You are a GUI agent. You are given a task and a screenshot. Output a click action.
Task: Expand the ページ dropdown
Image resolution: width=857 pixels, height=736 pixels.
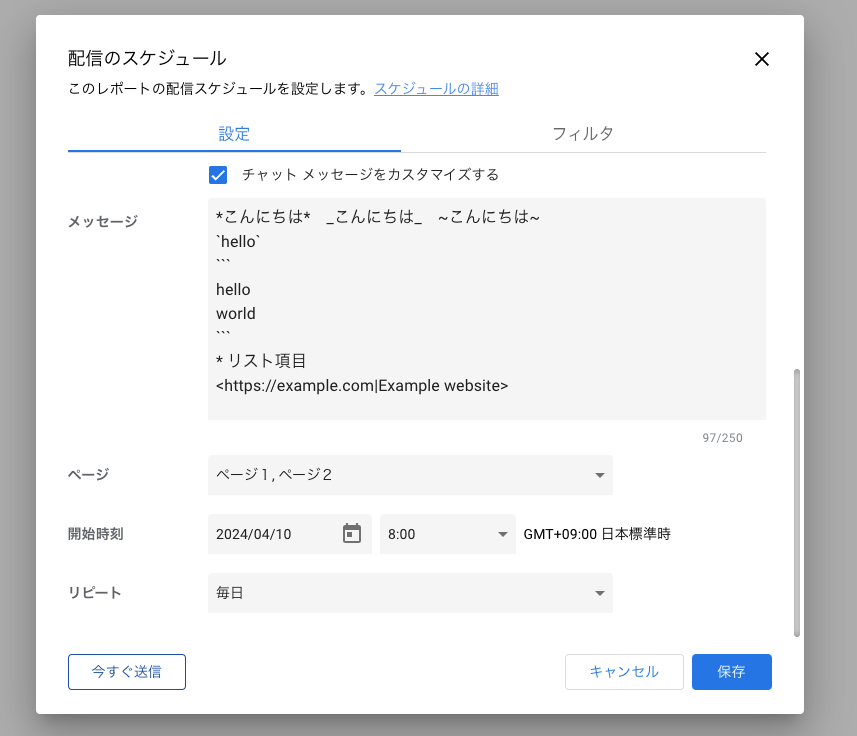click(410, 475)
